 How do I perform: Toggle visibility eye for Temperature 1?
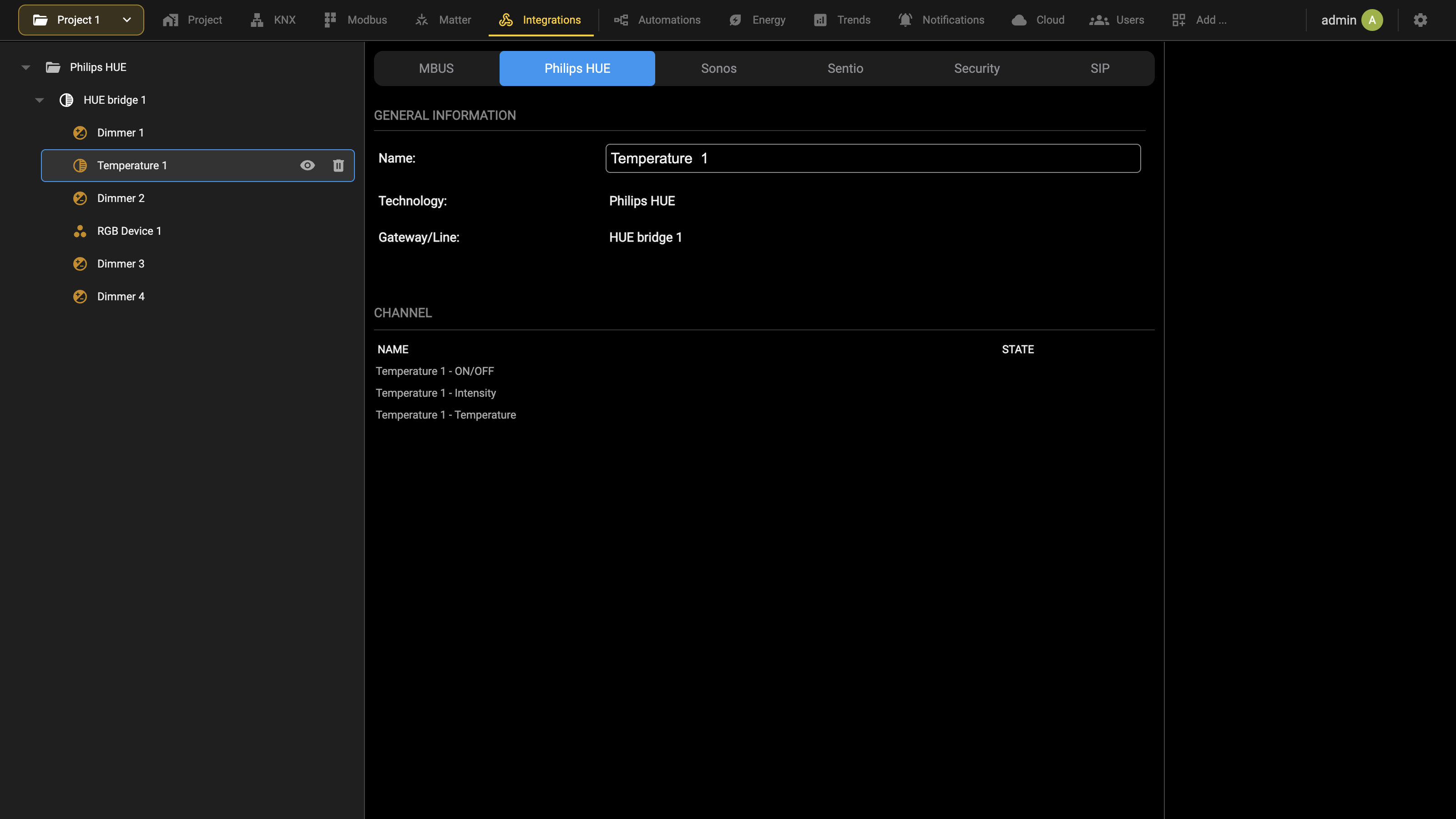(x=308, y=165)
